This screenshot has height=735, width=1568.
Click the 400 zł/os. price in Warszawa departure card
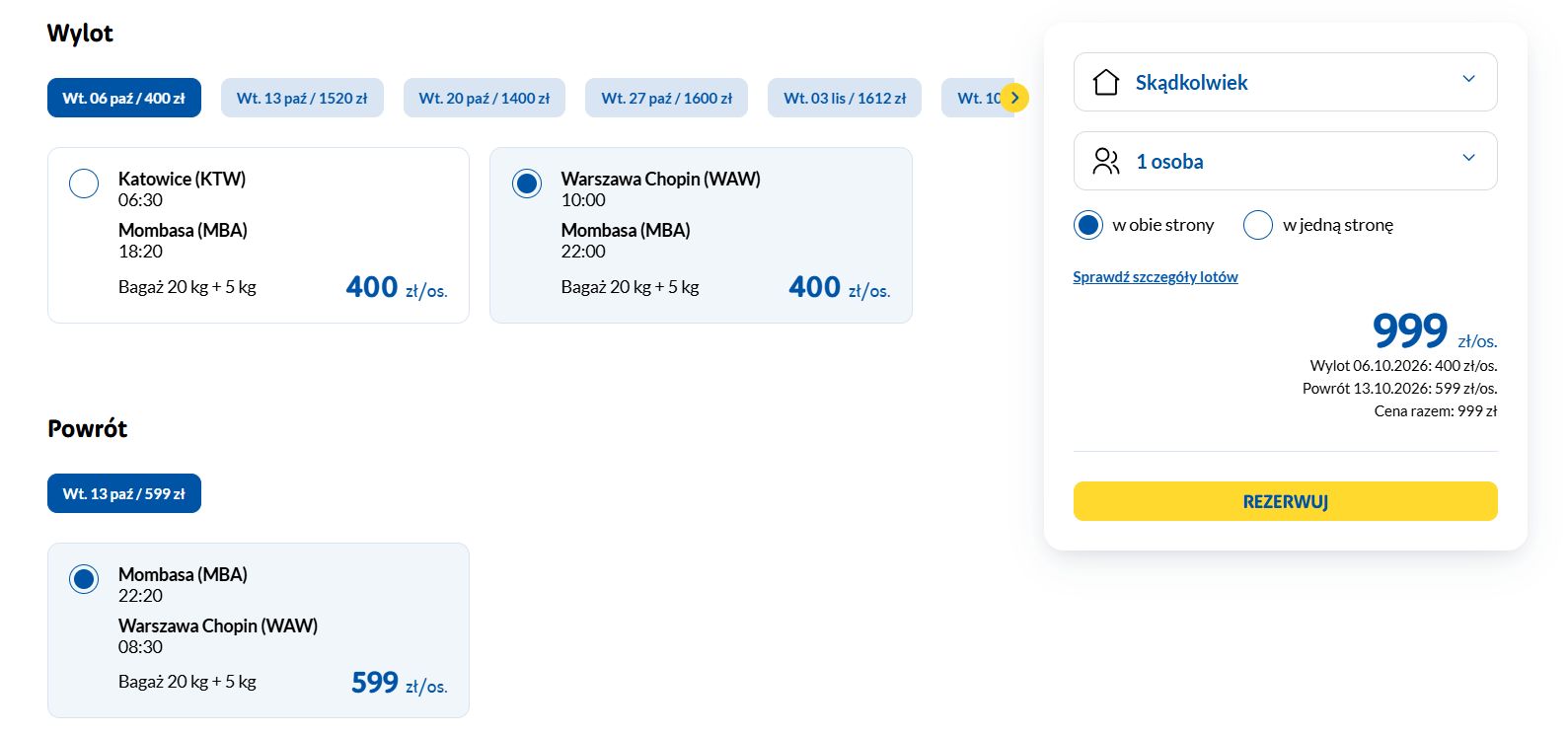click(x=840, y=287)
